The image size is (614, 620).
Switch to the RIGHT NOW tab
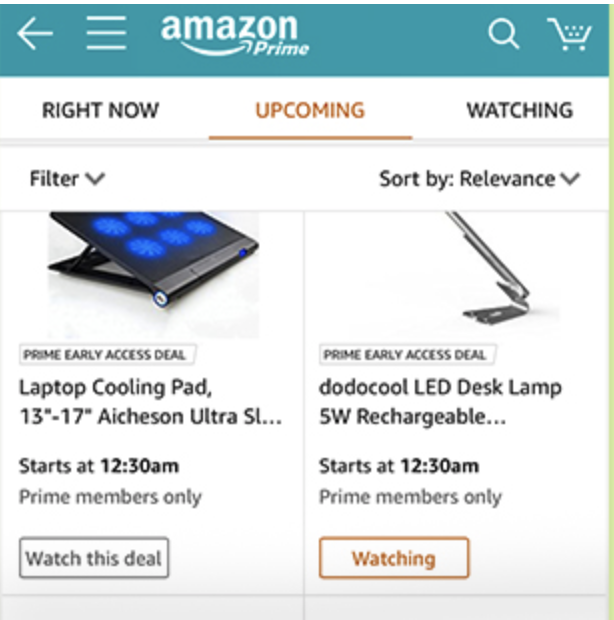pos(100,110)
